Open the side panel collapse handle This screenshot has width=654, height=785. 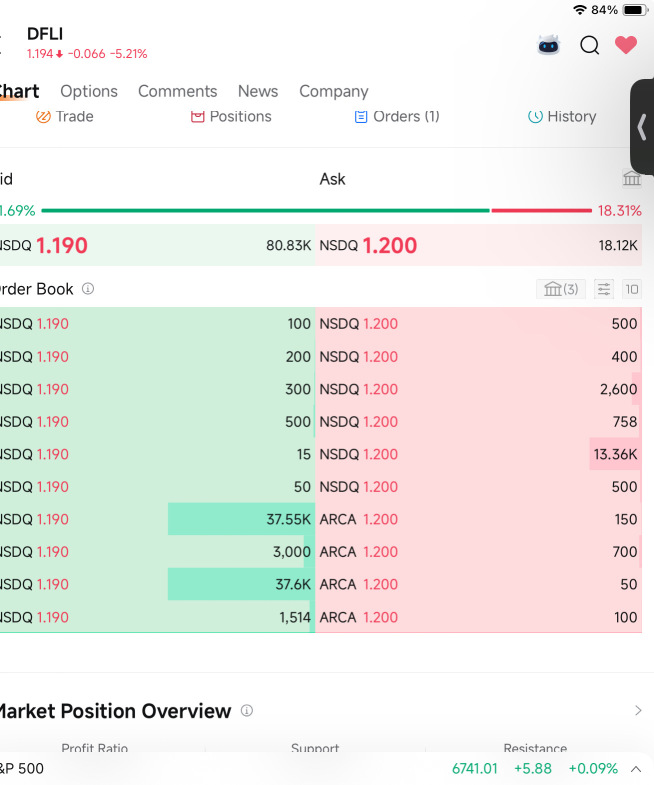point(642,127)
